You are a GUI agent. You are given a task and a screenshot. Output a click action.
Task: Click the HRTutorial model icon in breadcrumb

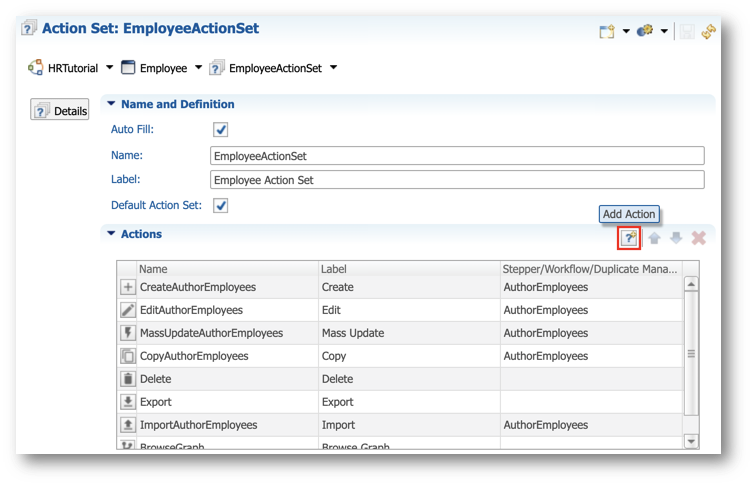tap(35, 68)
